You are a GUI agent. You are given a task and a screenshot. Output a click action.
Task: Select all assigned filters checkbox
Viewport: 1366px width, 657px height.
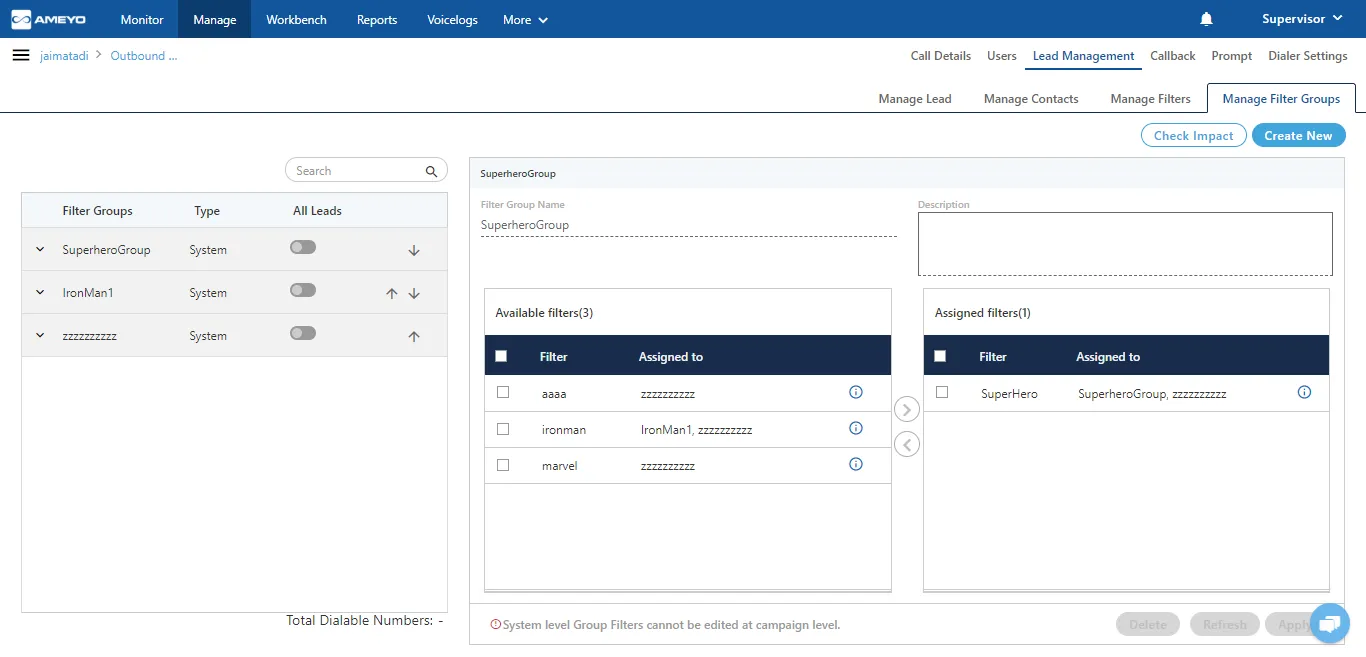click(x=940, y=356)
